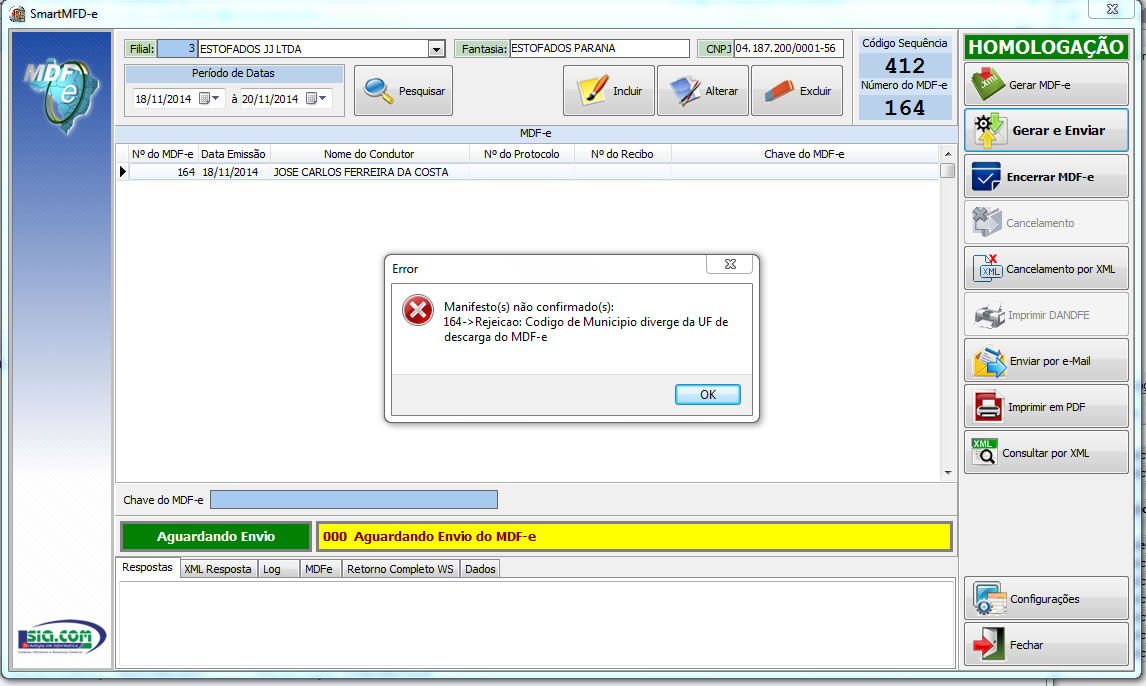Switch to the MDFe tab

click(x=320, y=569)
